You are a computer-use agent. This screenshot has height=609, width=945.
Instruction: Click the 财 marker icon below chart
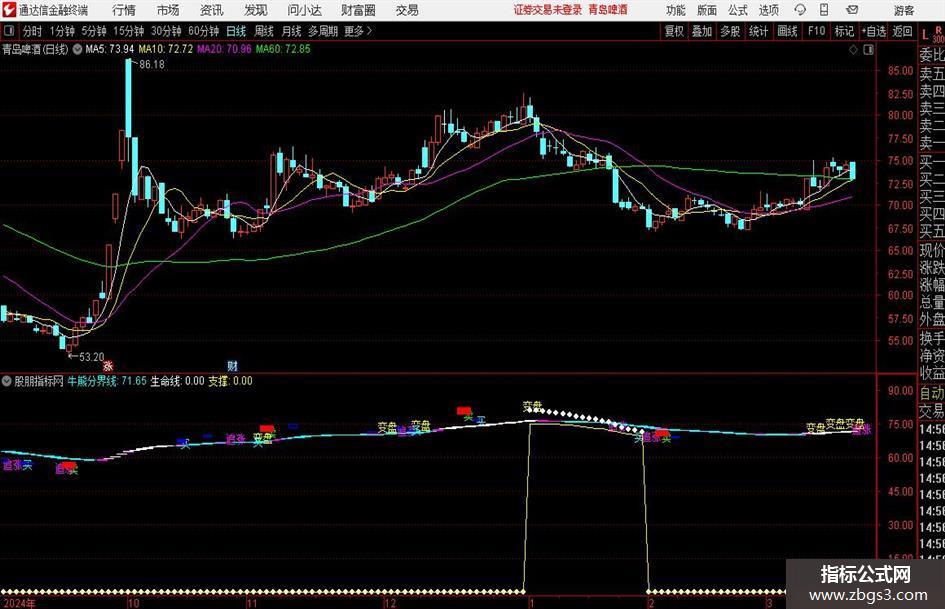pyautogui.click(x=233, y=365)
